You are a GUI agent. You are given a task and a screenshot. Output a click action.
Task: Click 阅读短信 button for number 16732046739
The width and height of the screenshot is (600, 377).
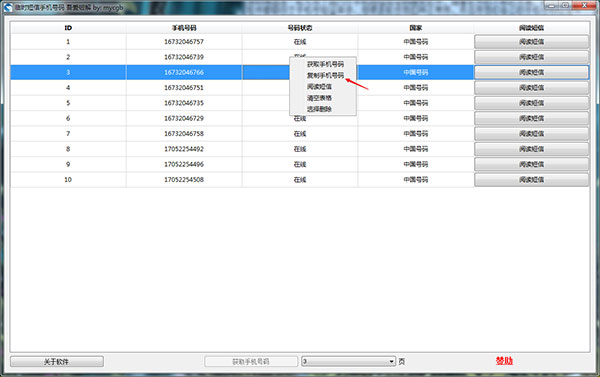[532, 57]
